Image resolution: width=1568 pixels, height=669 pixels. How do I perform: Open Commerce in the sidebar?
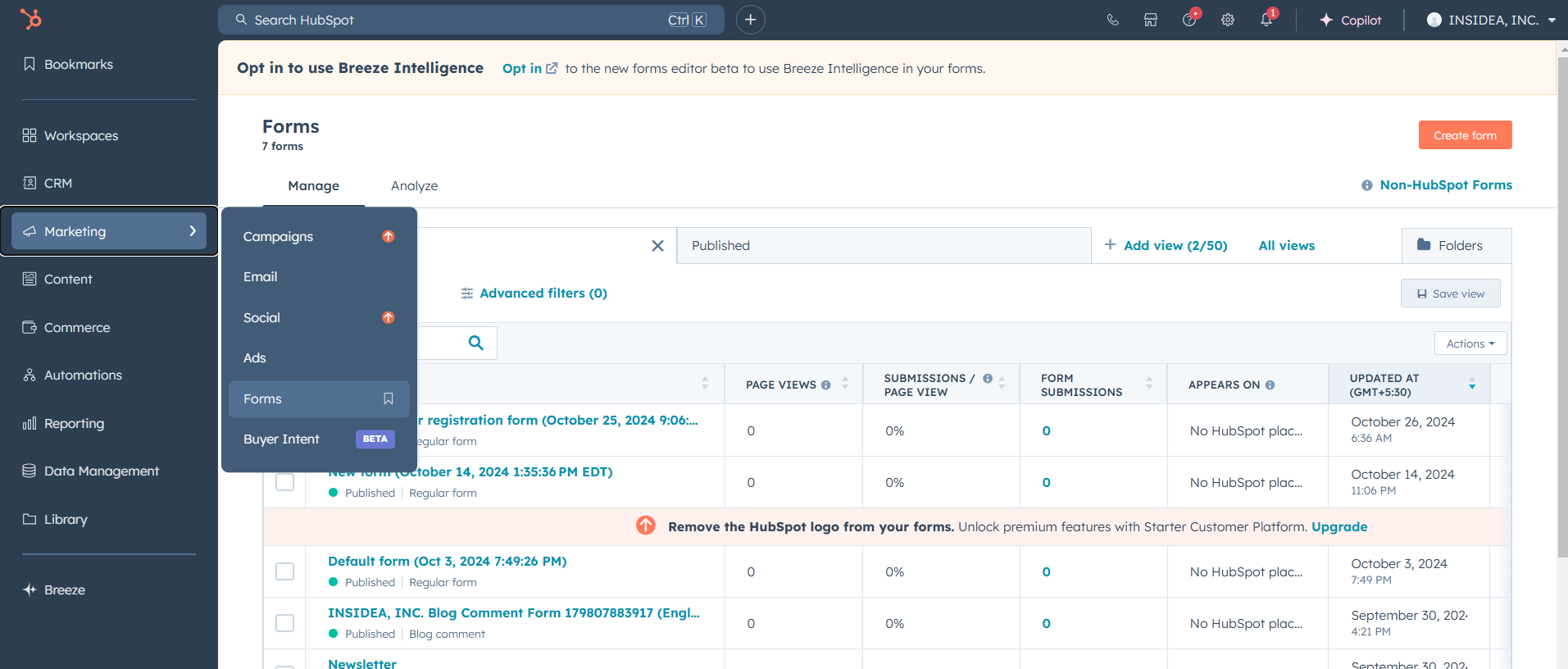66,327
